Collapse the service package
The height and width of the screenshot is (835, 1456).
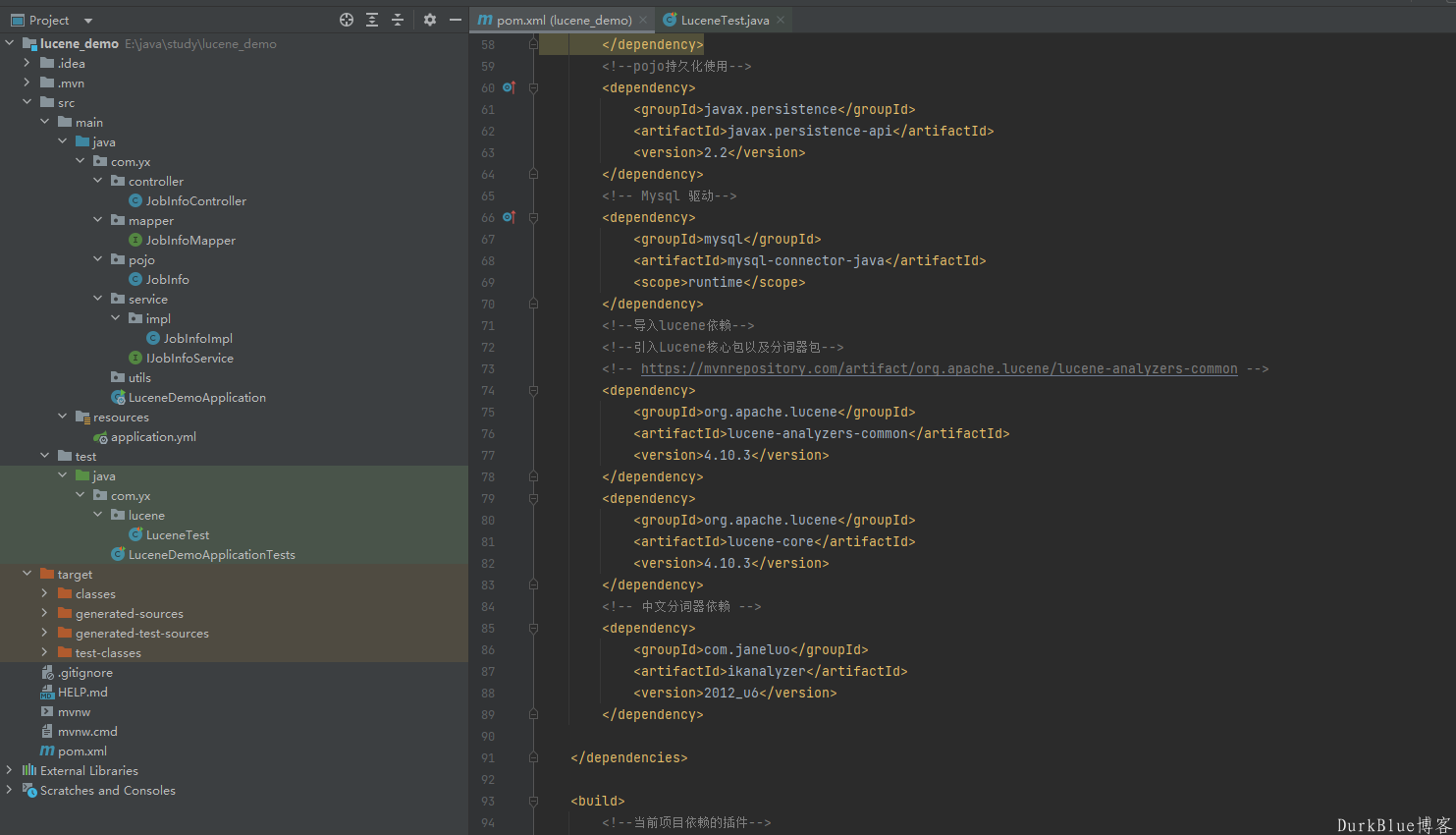[x=98, y=299]
